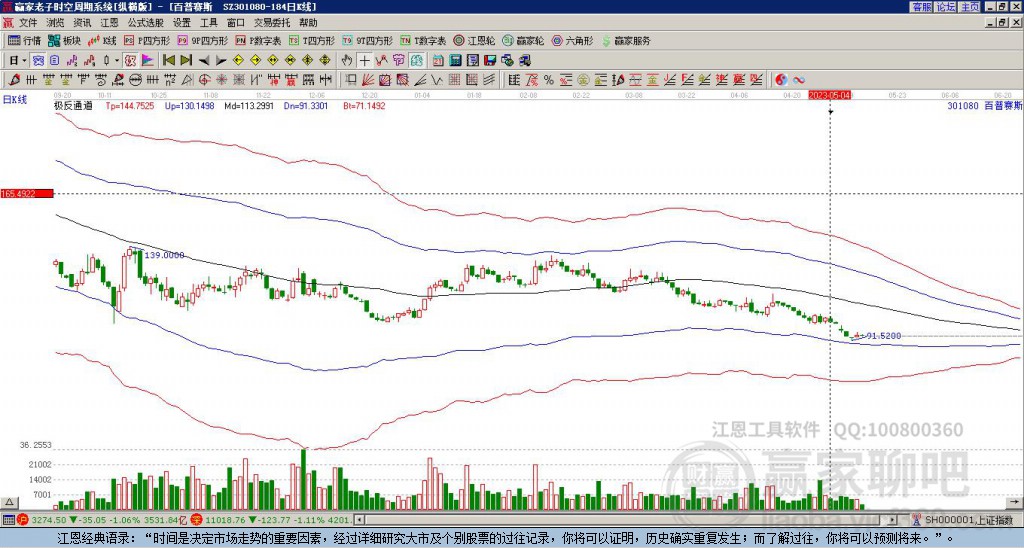Click the 客服 customer service link
The width and height of the screenshot is (1024, 548).
[921, 7]
